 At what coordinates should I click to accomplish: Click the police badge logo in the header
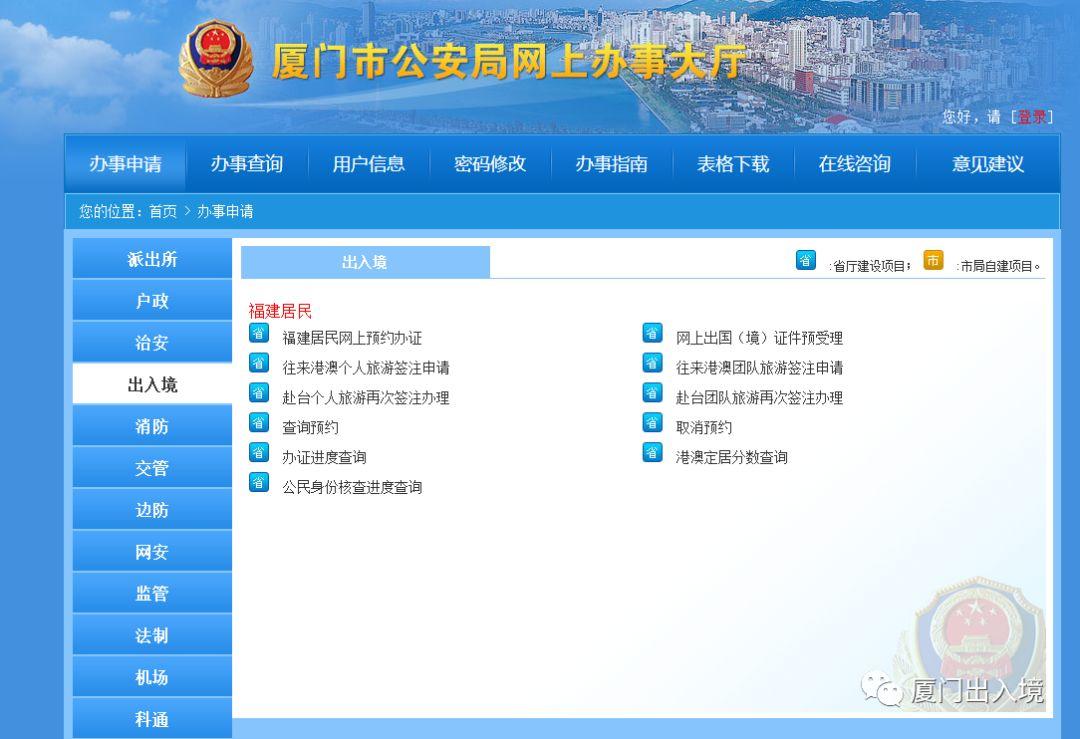216,59
